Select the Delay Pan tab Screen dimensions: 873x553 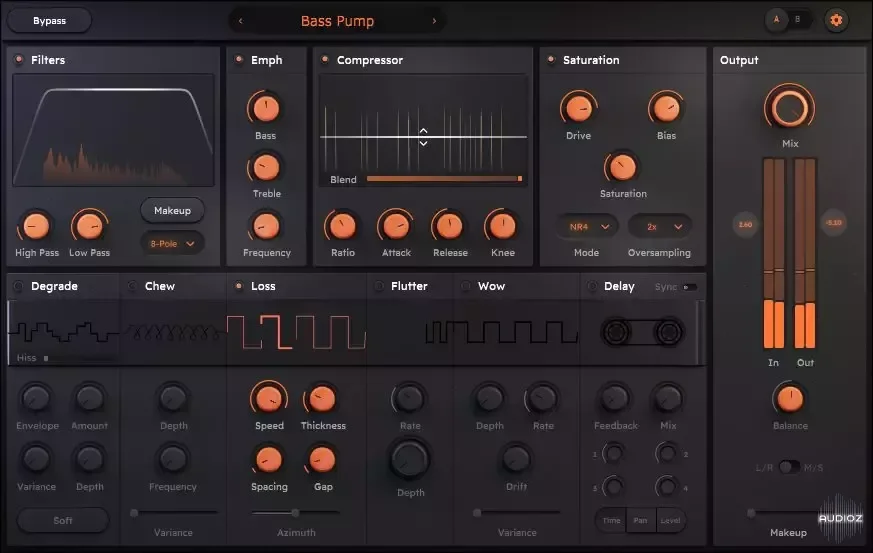(x=641, y=520)
